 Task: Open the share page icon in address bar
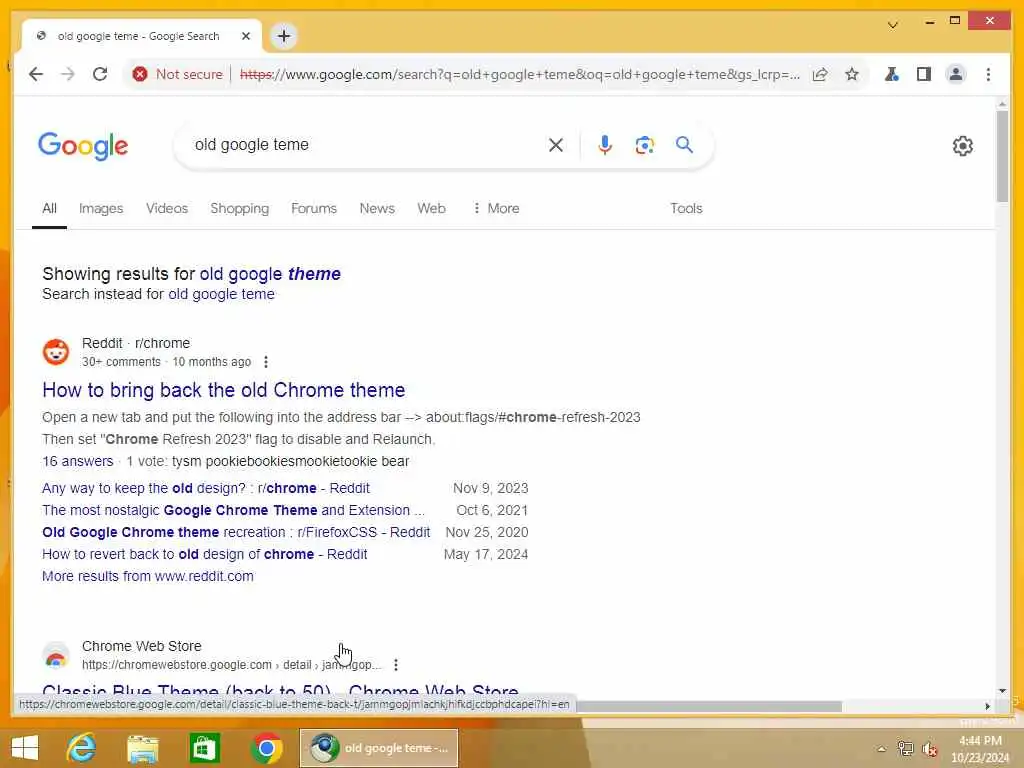[820, 74]
